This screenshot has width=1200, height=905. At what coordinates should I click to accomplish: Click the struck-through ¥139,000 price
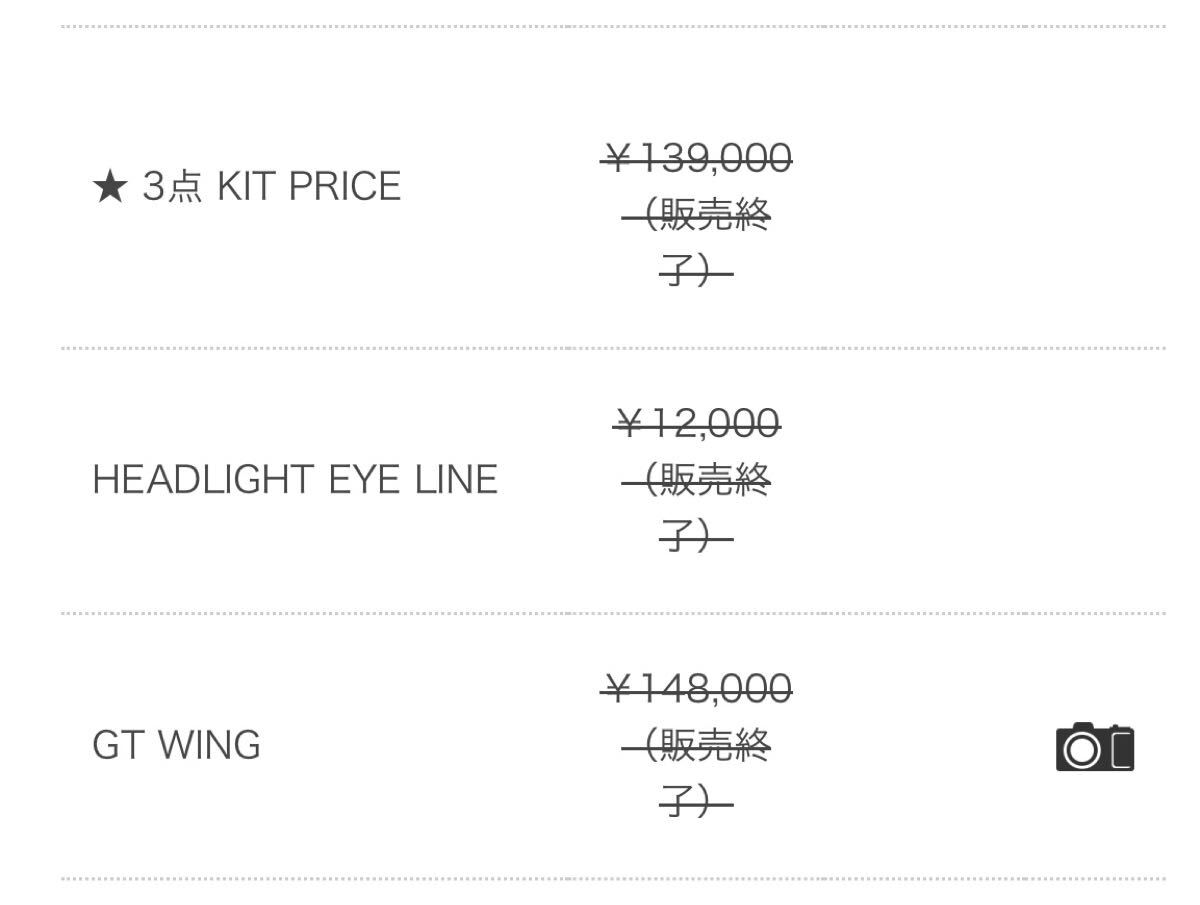(x=697, y=158)
